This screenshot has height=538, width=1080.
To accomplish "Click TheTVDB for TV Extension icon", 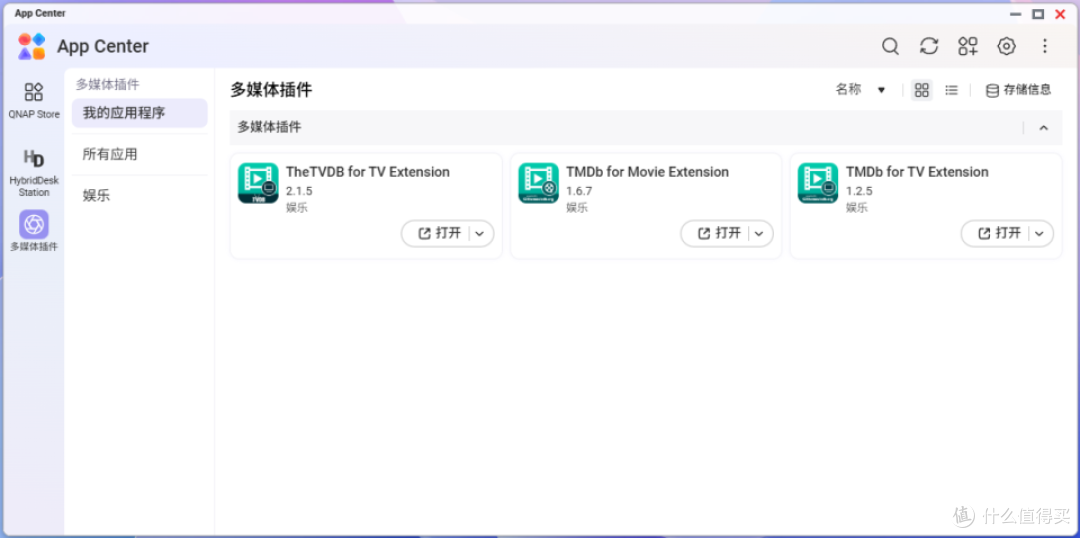I will point(258,183).
